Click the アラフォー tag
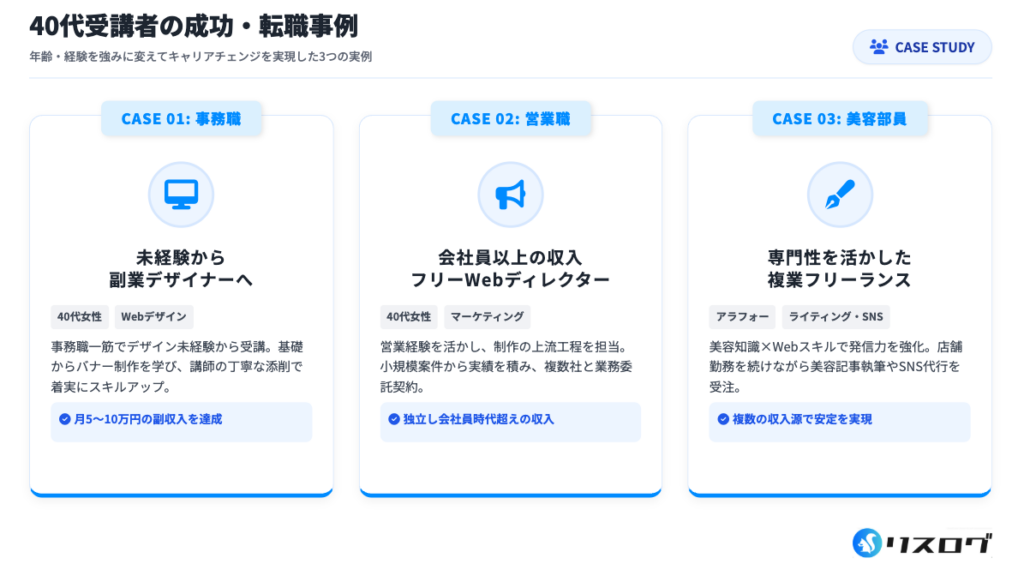Viewport: 1024px width, 570px height. coord(742,317)
